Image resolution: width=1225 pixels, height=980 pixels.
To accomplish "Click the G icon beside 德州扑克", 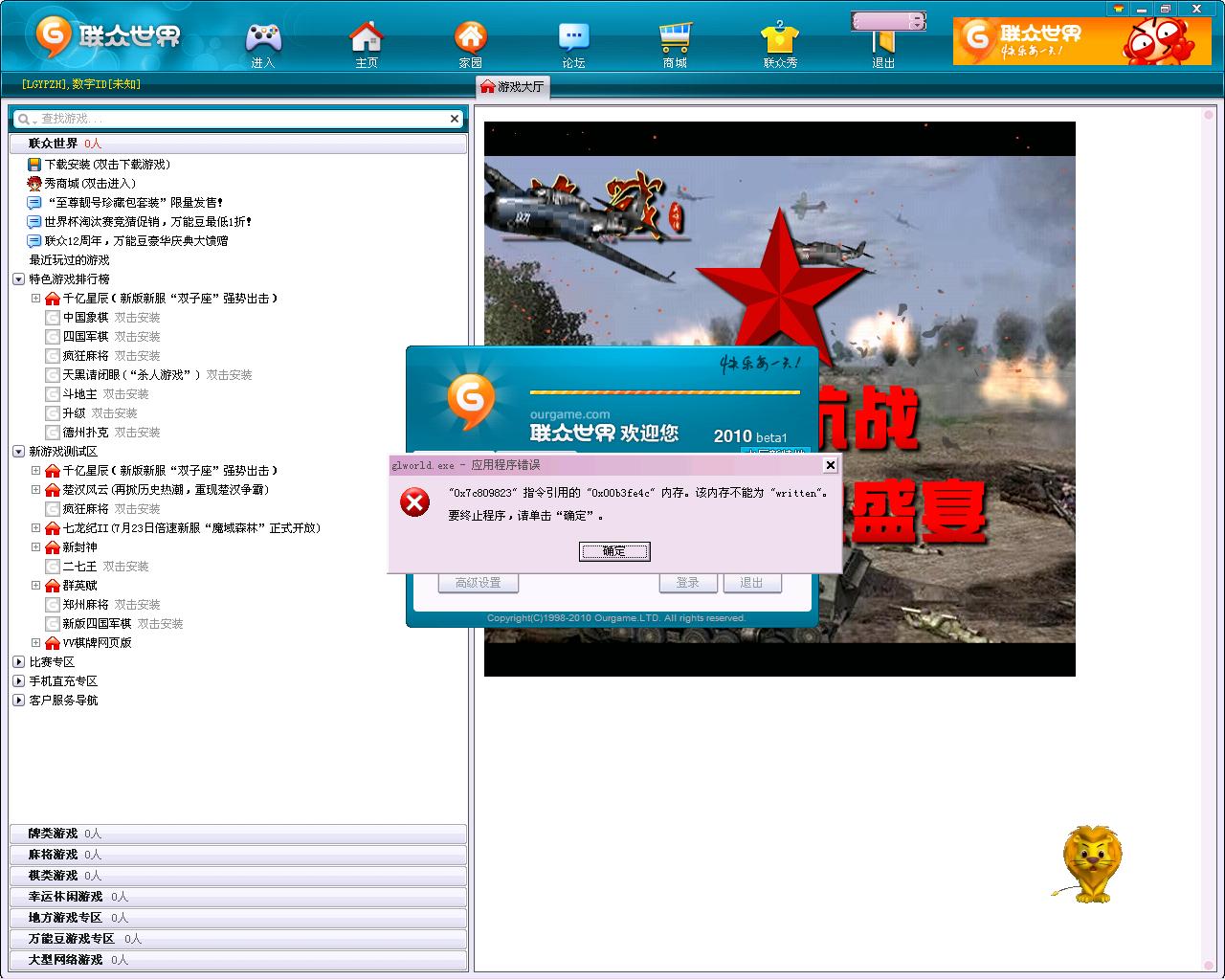I will point(53,433).
